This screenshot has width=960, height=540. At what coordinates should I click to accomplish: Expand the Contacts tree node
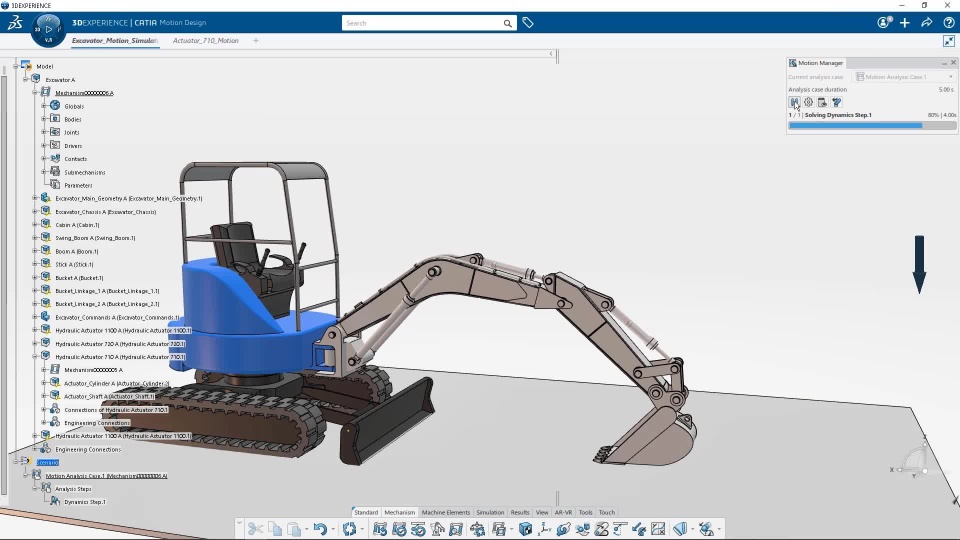(x=44, y=159)
